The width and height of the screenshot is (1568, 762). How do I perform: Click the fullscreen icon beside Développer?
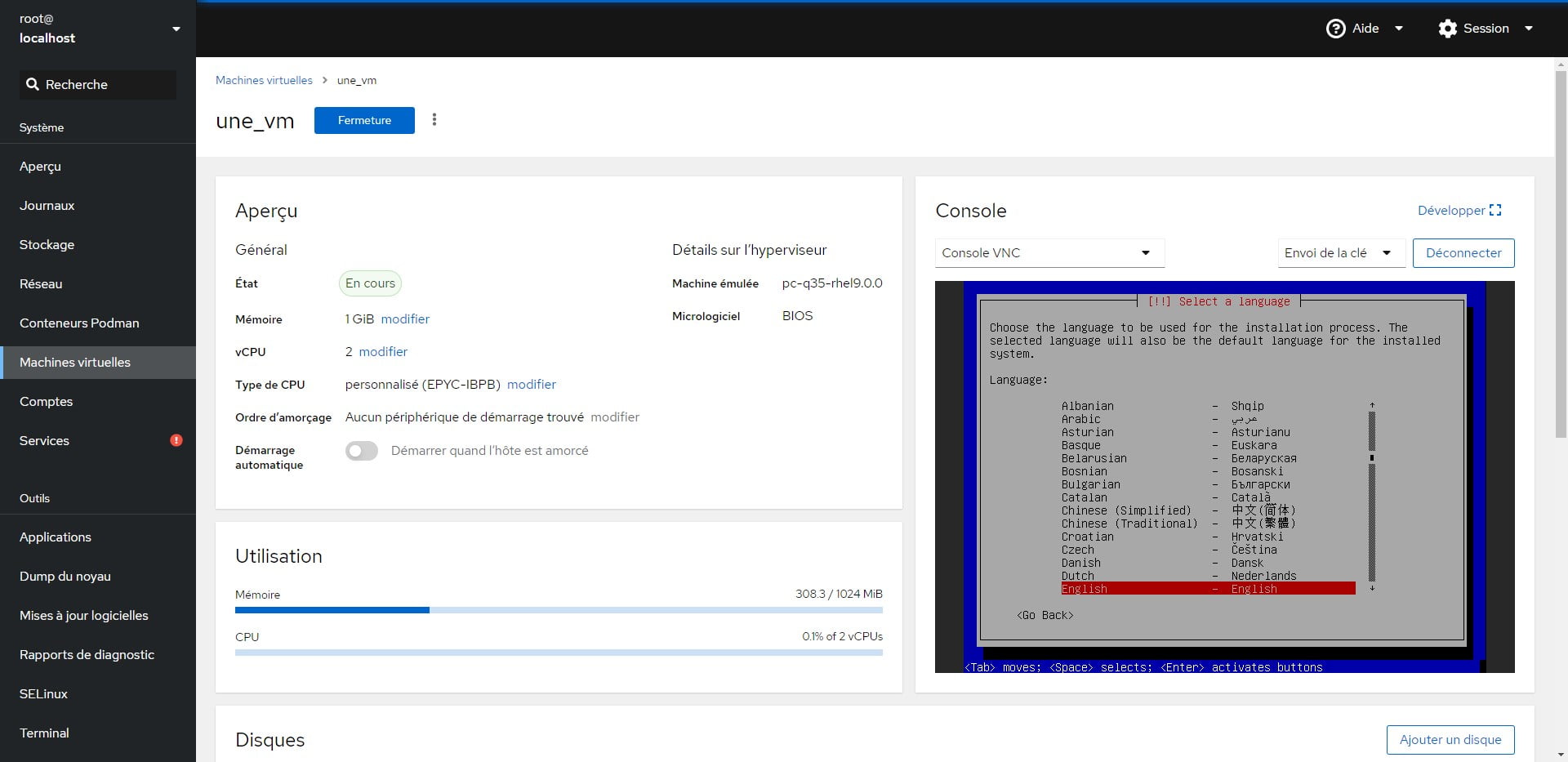[x=1496, y=210]
